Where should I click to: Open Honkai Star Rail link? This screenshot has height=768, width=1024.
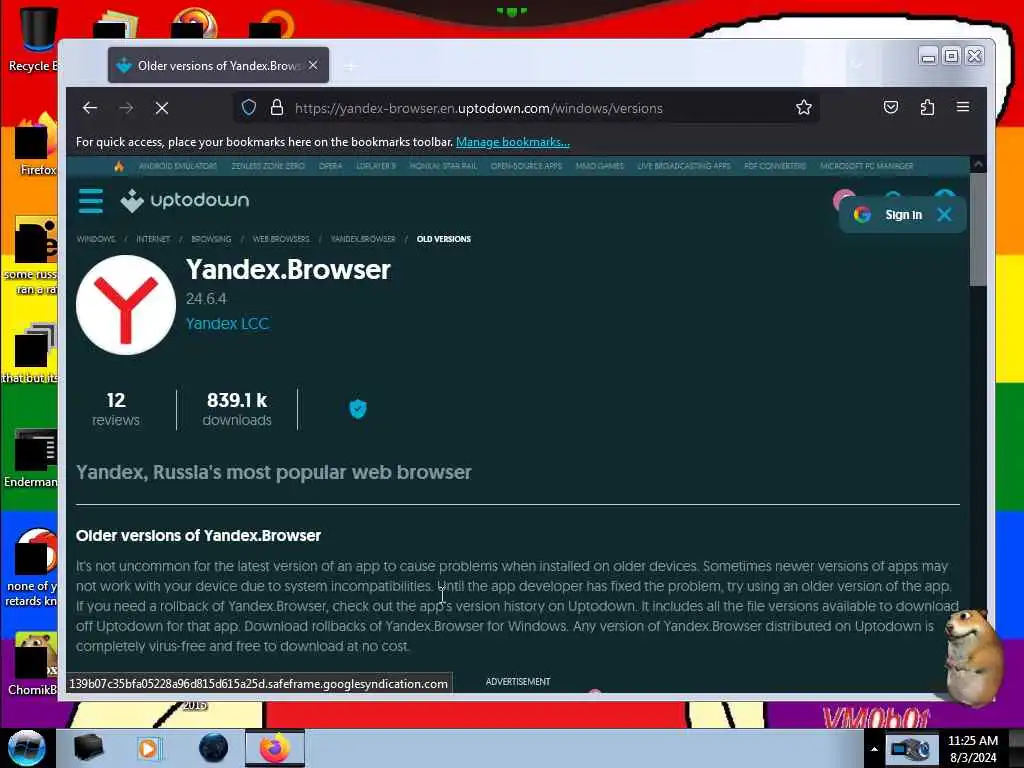[x=443, y=166]
